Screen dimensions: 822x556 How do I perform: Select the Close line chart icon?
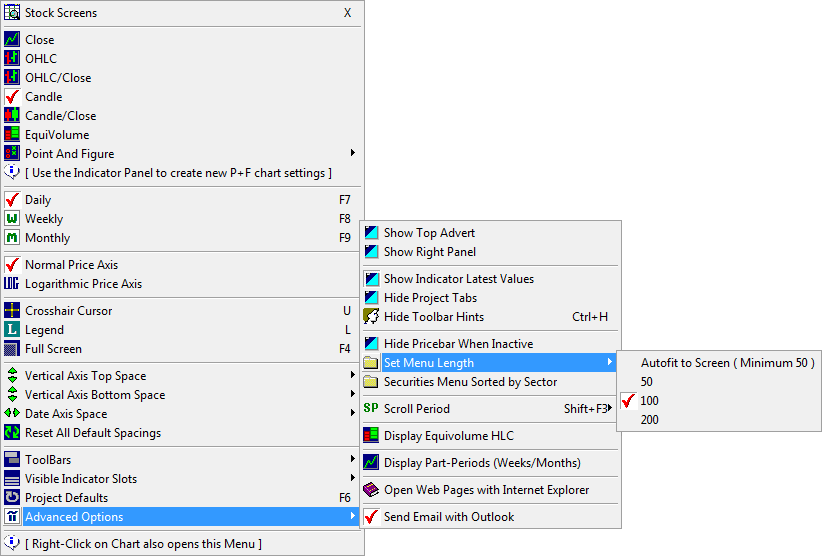pos(12,40)
